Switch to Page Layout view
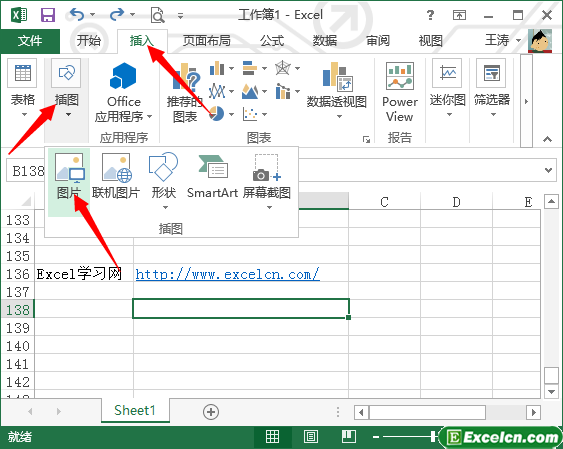This screenshot has width=563, height=449. (x=311, y=437)
